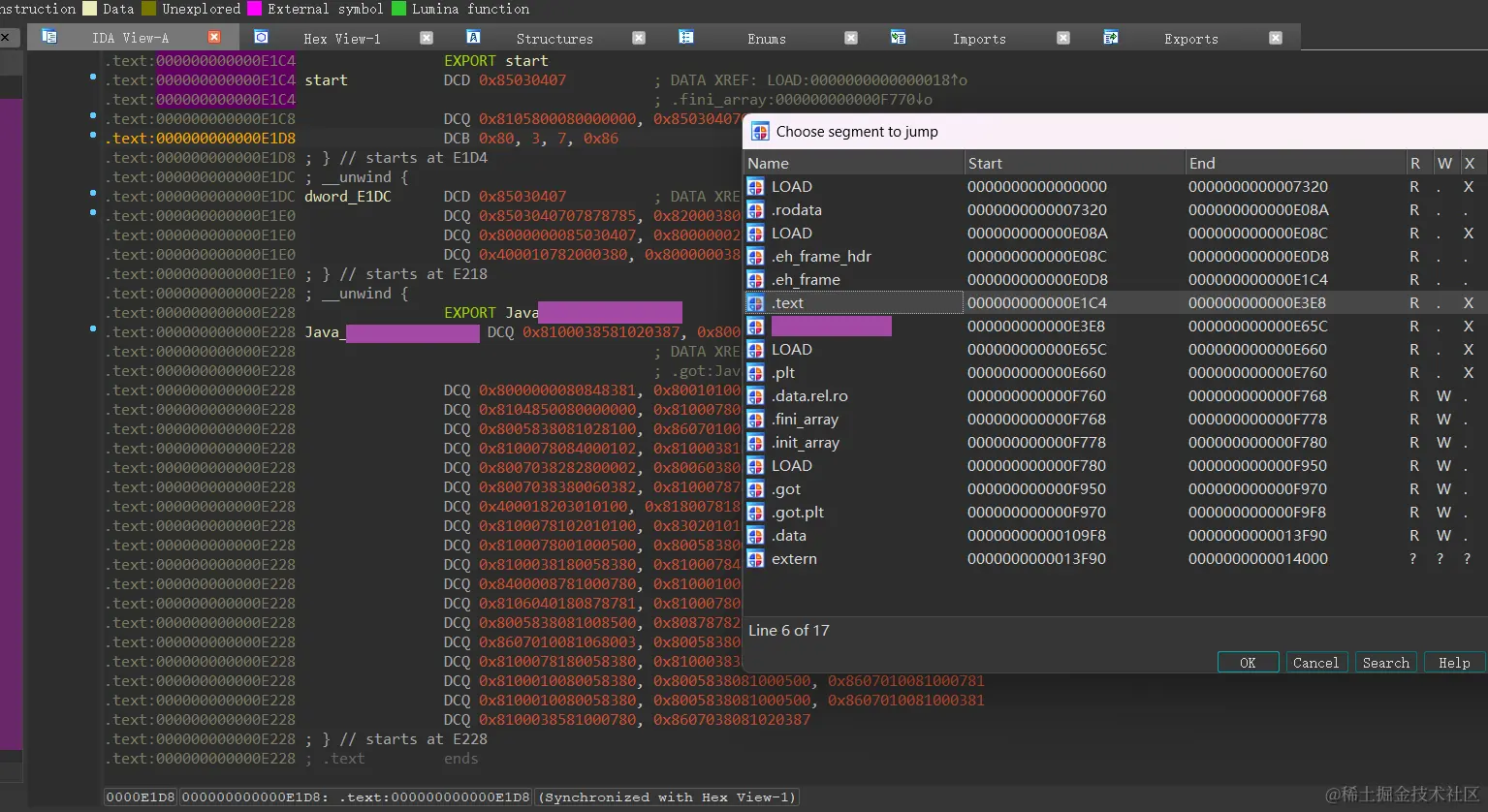Click the segment icon of the .got row
The width and height of the screenshot is (1488, 812).
coord(755,489)
